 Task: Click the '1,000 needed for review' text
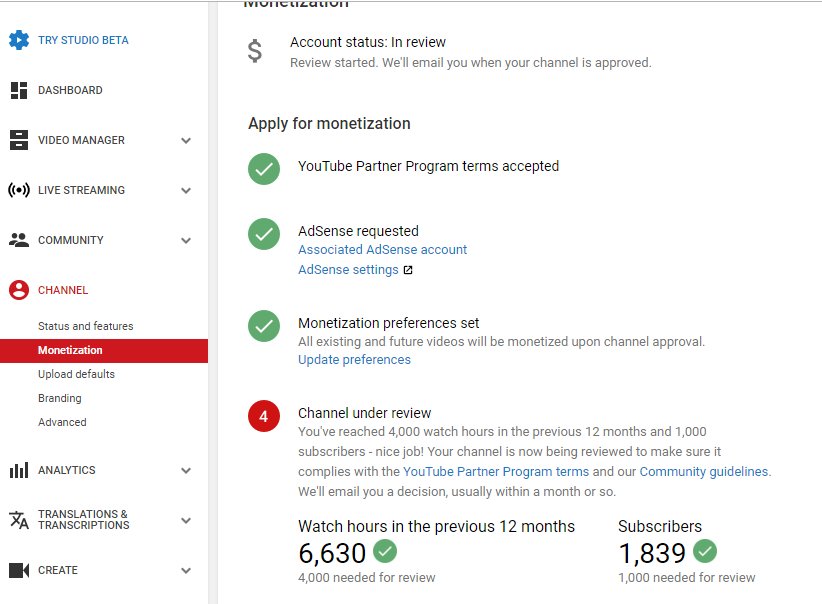pos(687,578)
